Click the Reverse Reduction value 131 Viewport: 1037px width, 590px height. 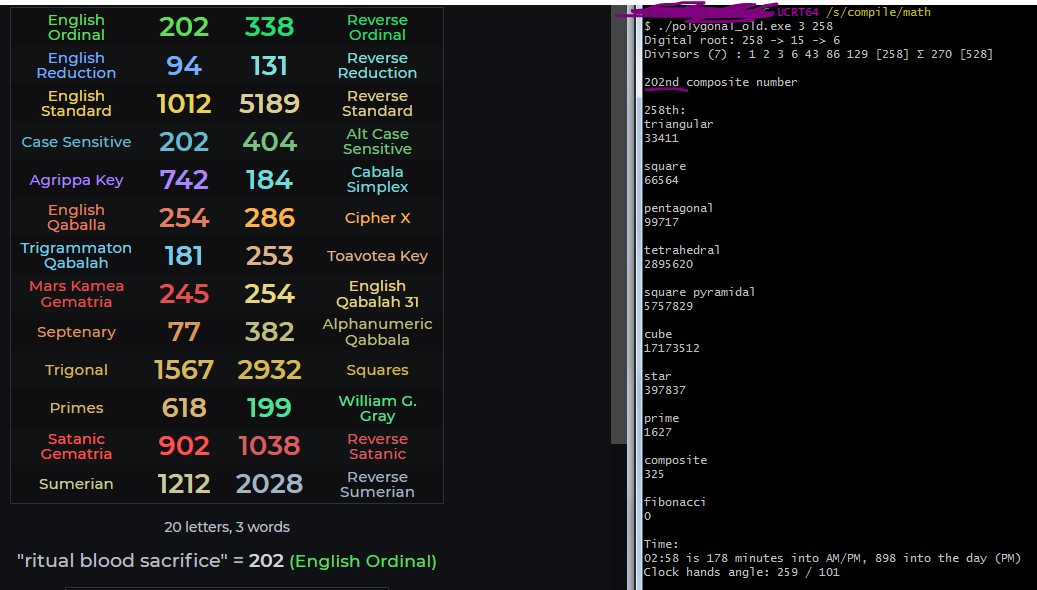click(269, 65)
